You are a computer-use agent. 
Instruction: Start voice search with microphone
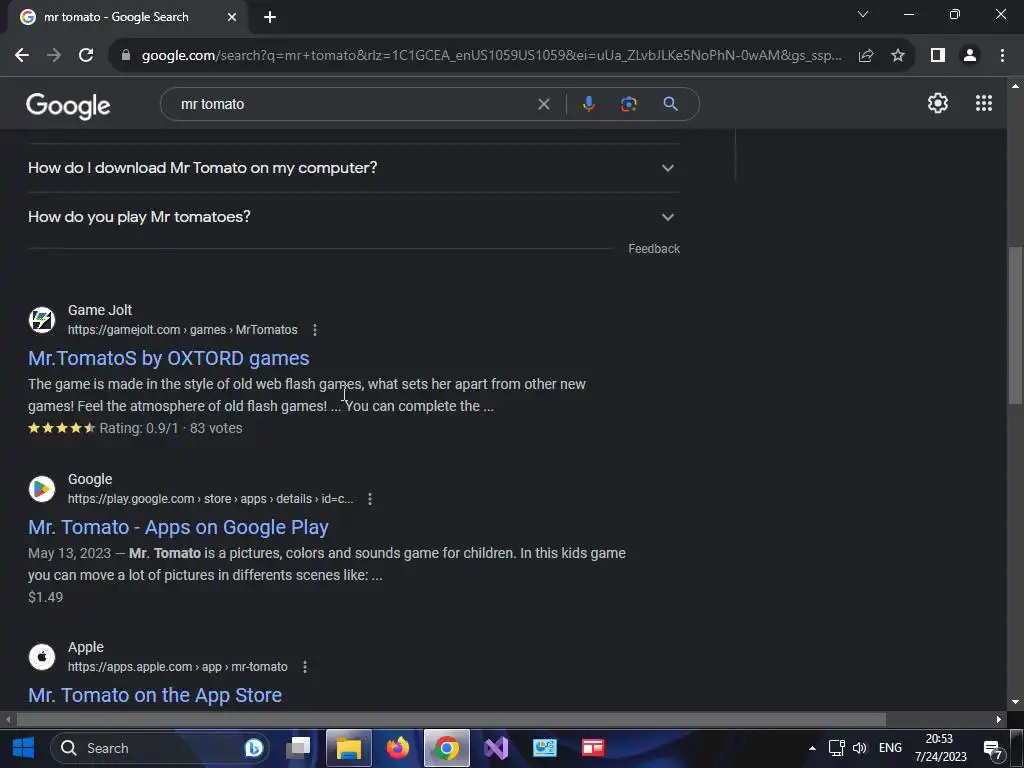[588, 104]
